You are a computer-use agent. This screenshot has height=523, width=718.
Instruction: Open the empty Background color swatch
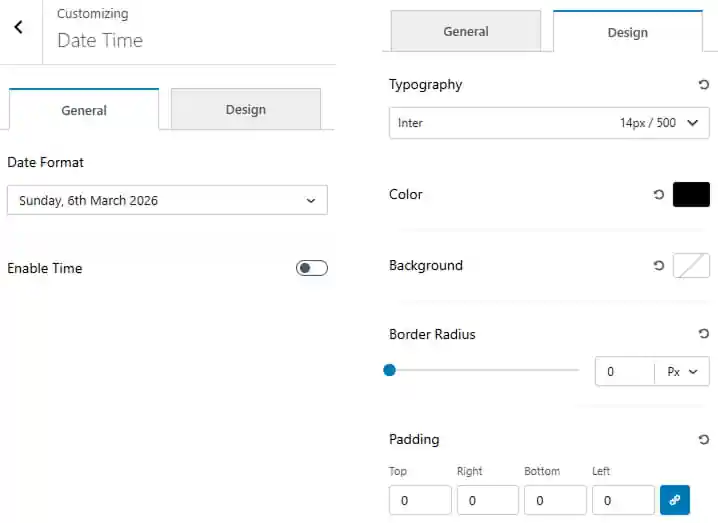(691, 265)
